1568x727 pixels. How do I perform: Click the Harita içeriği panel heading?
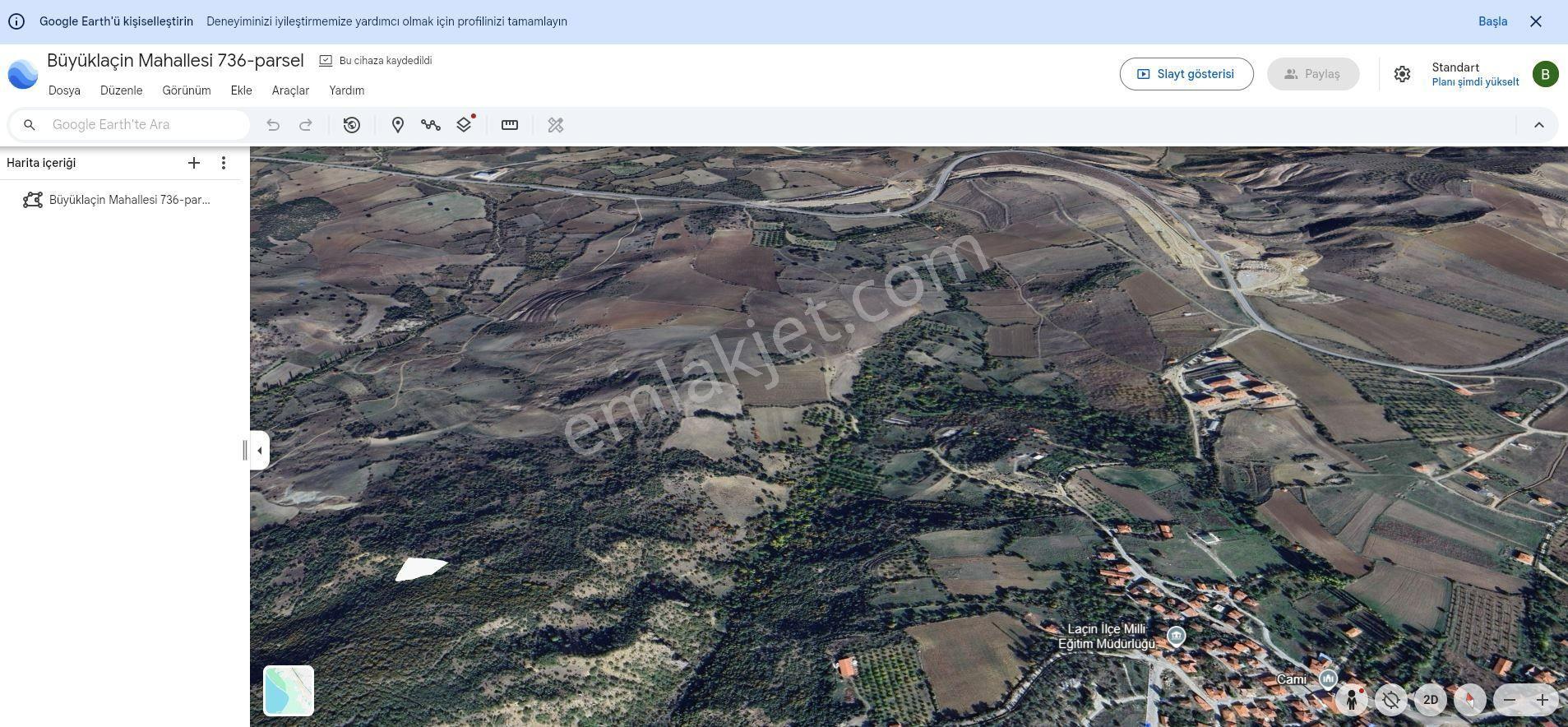click(41, 163)
